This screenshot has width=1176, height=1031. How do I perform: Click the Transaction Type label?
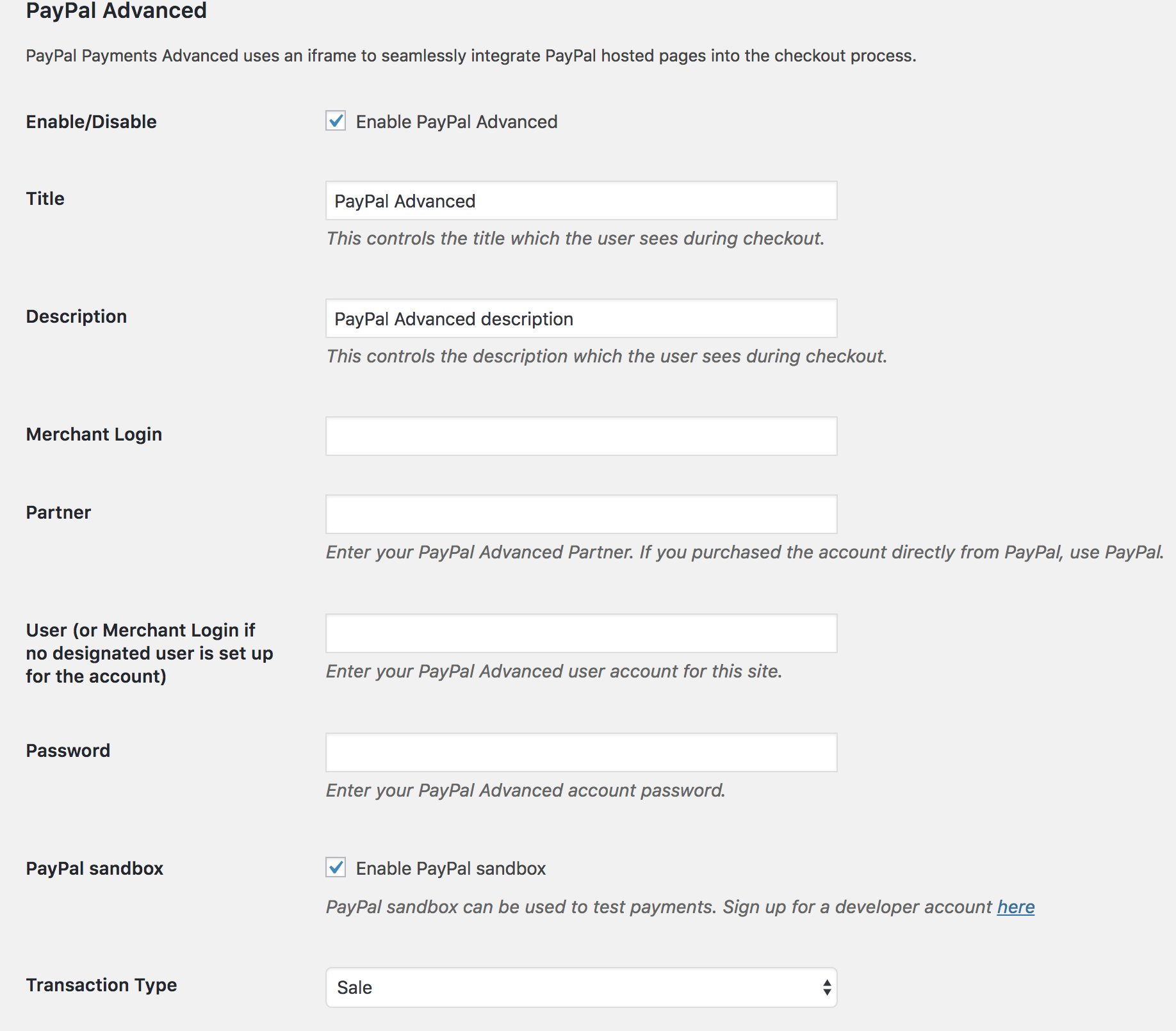tap(101, 985)
